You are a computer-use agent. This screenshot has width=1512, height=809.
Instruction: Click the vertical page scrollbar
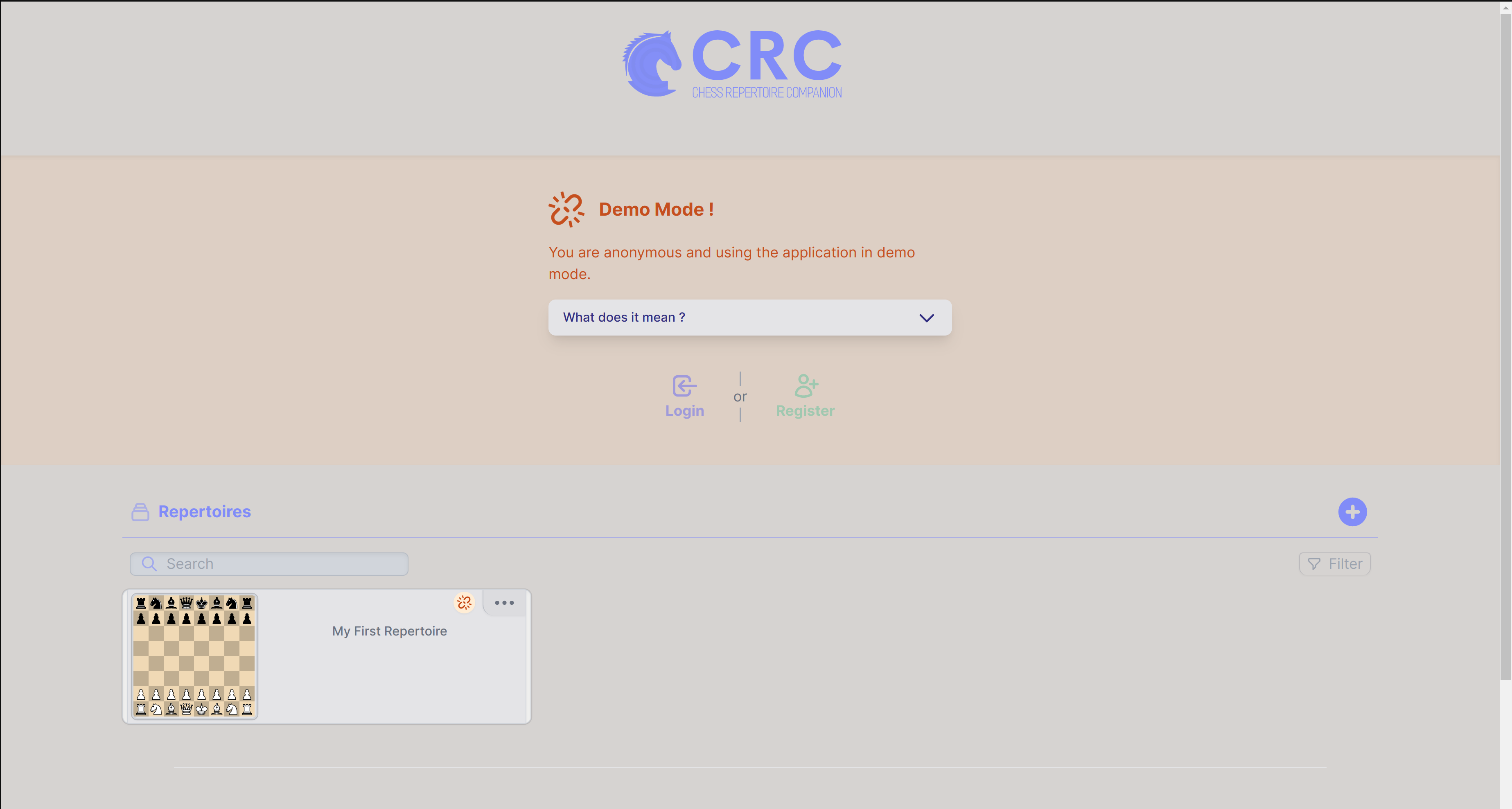(1505, 346)
